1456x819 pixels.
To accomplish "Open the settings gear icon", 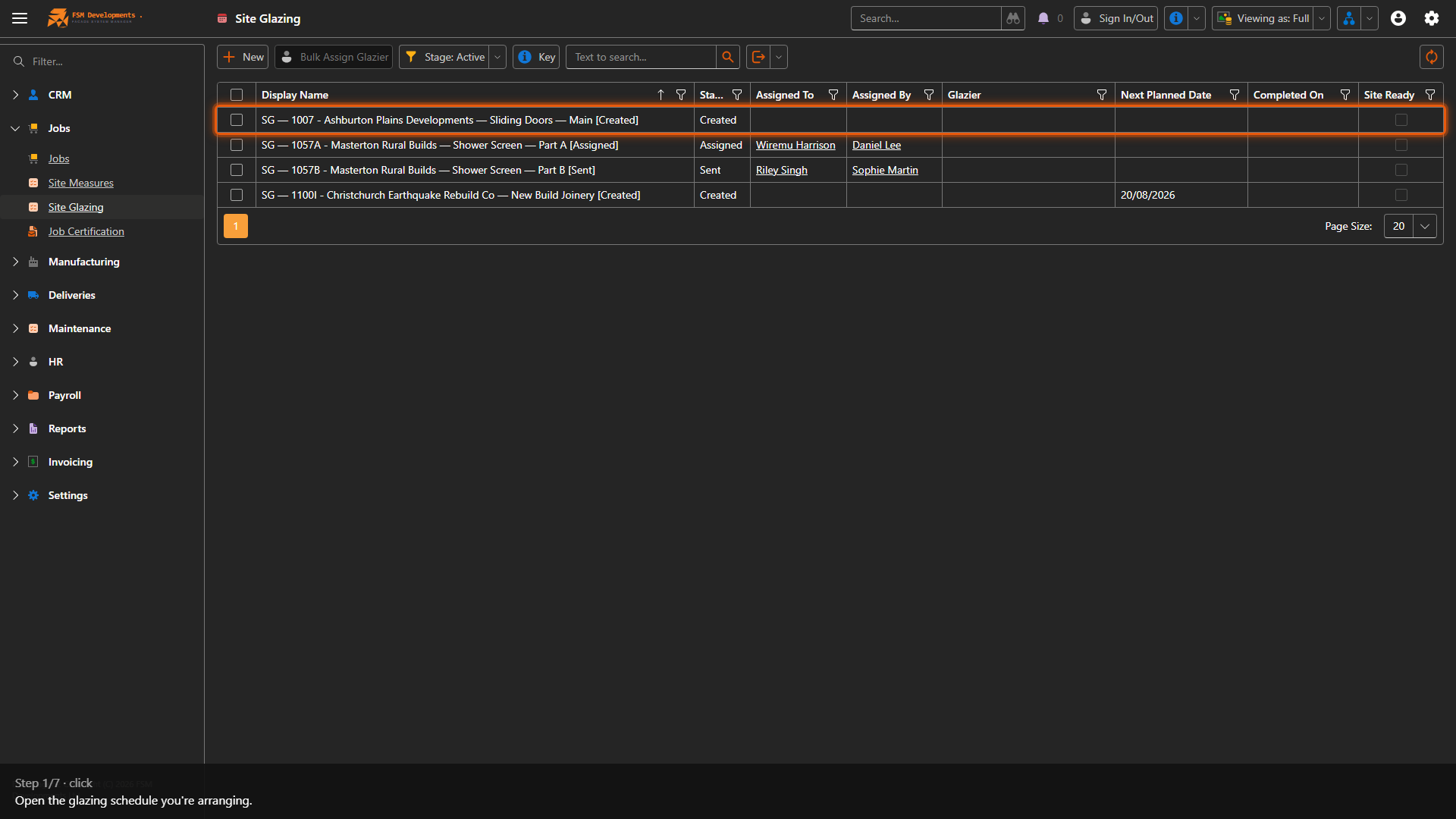I will [1431, 18].
